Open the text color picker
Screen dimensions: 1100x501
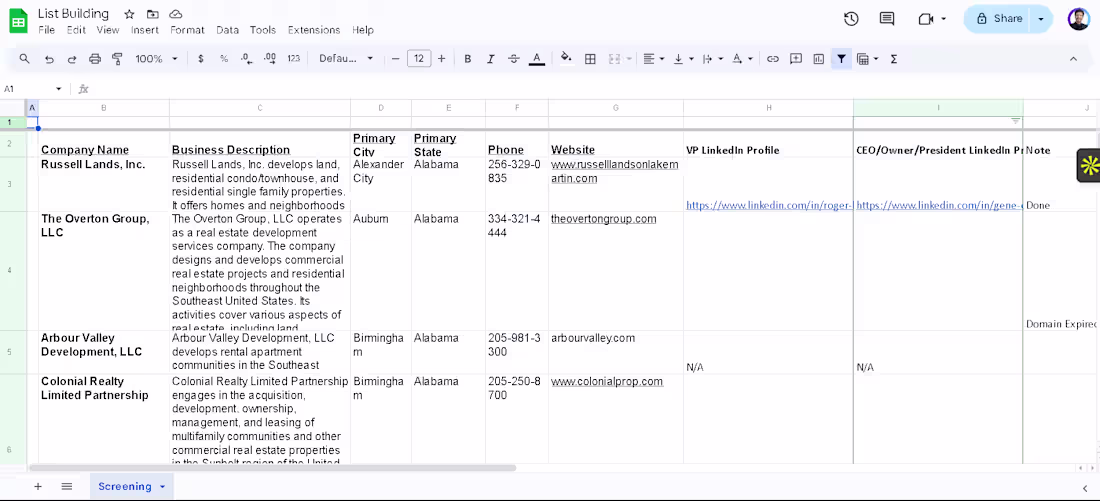pos(537,59)
